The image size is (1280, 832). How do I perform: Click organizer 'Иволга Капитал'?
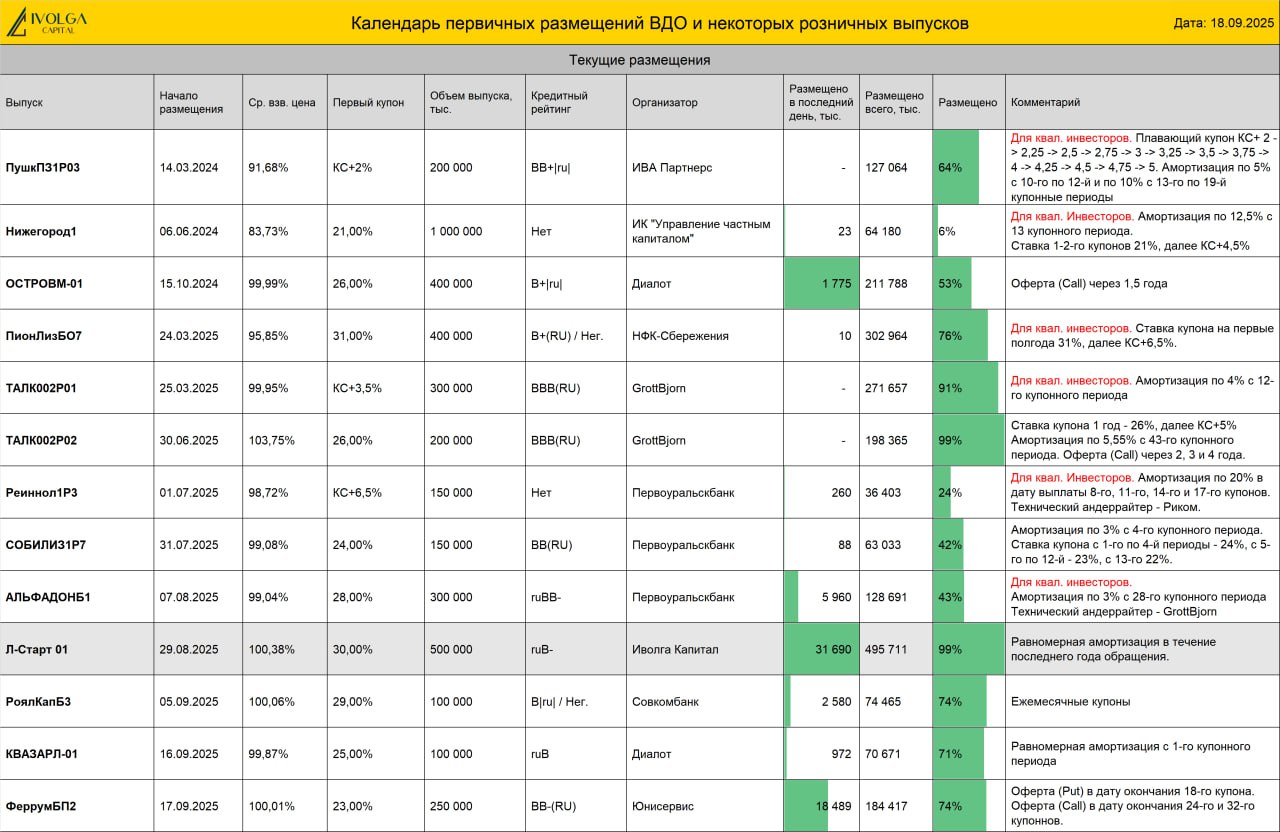click(x=675, y=649)
